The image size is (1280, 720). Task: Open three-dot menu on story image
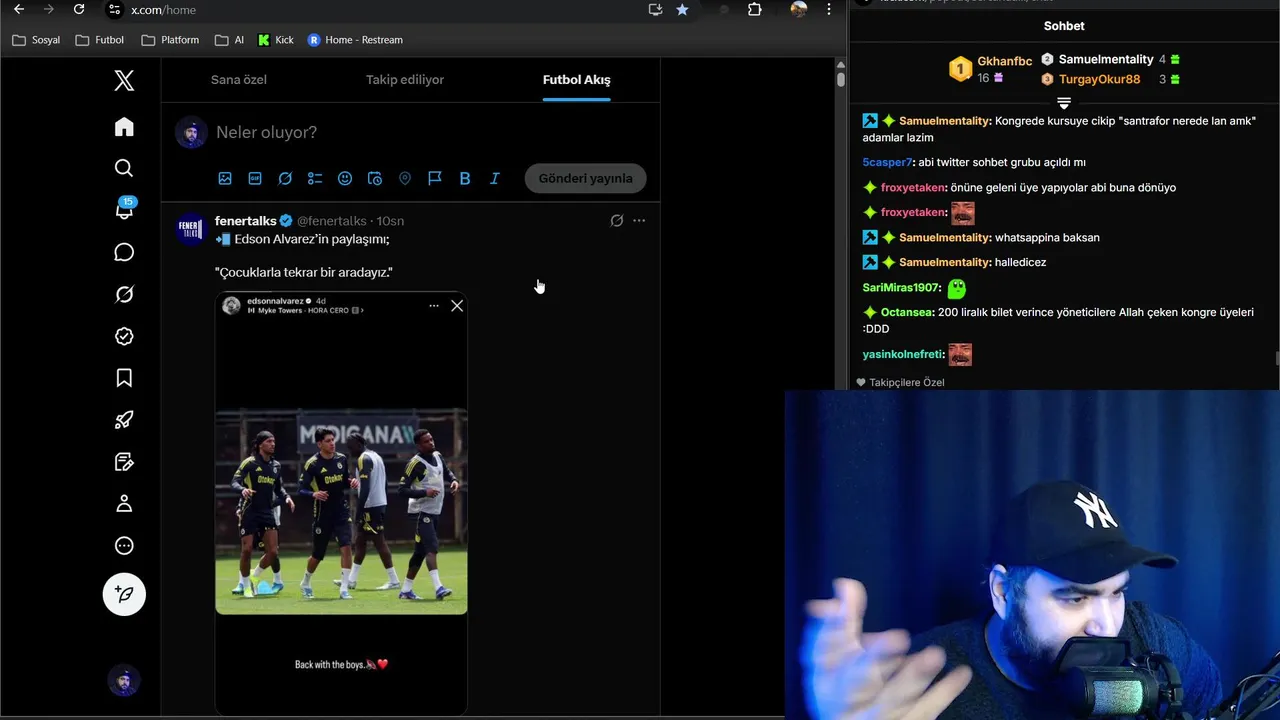tap(434, 306)
